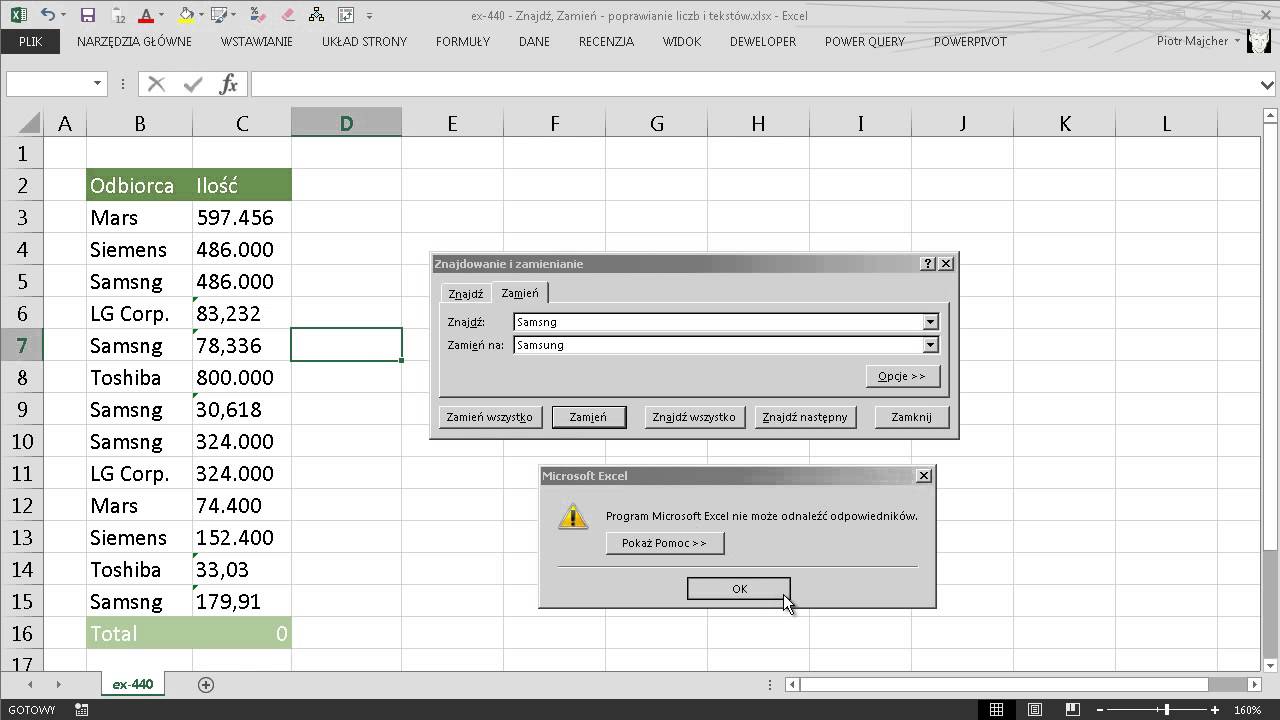Viewport: 1280px width, 720px height.
Task: Click the help question mark in Find dialog
Action: (928, 264)
